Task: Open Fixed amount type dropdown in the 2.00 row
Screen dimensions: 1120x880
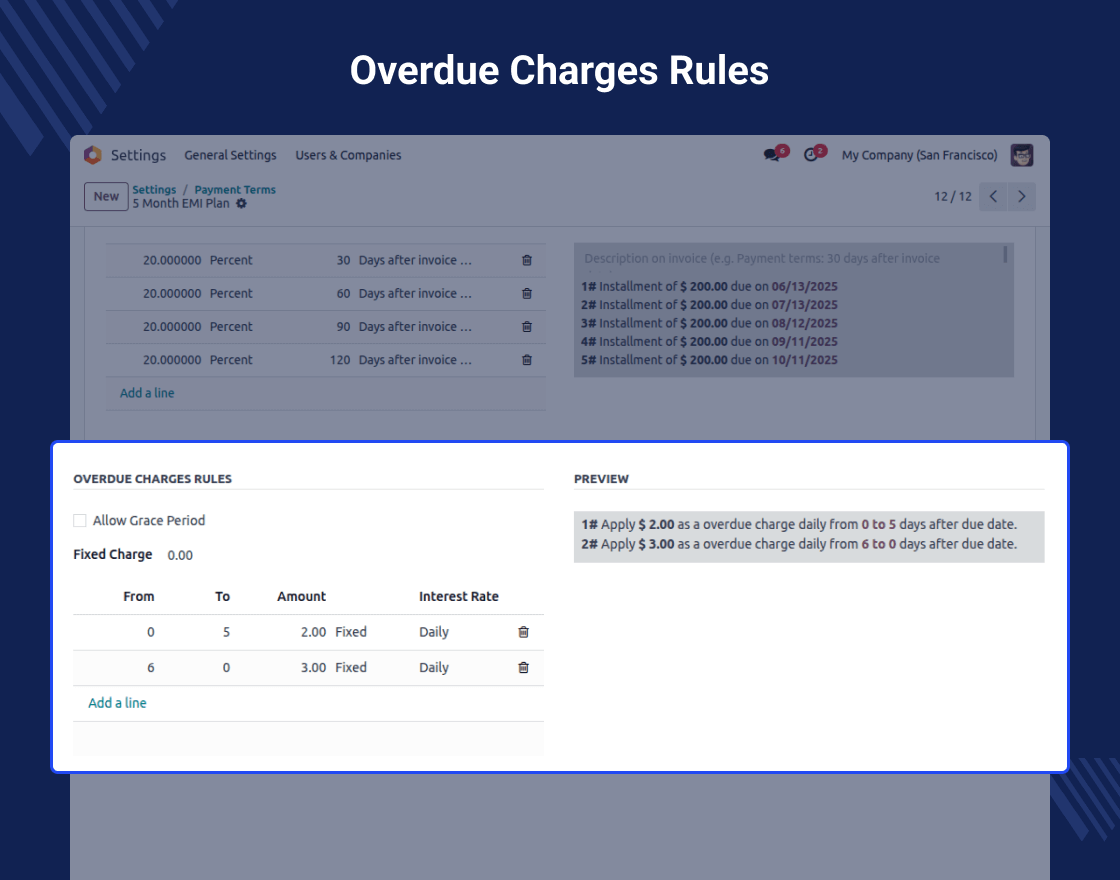Action: pyautogui.click(x=351, y=632)
